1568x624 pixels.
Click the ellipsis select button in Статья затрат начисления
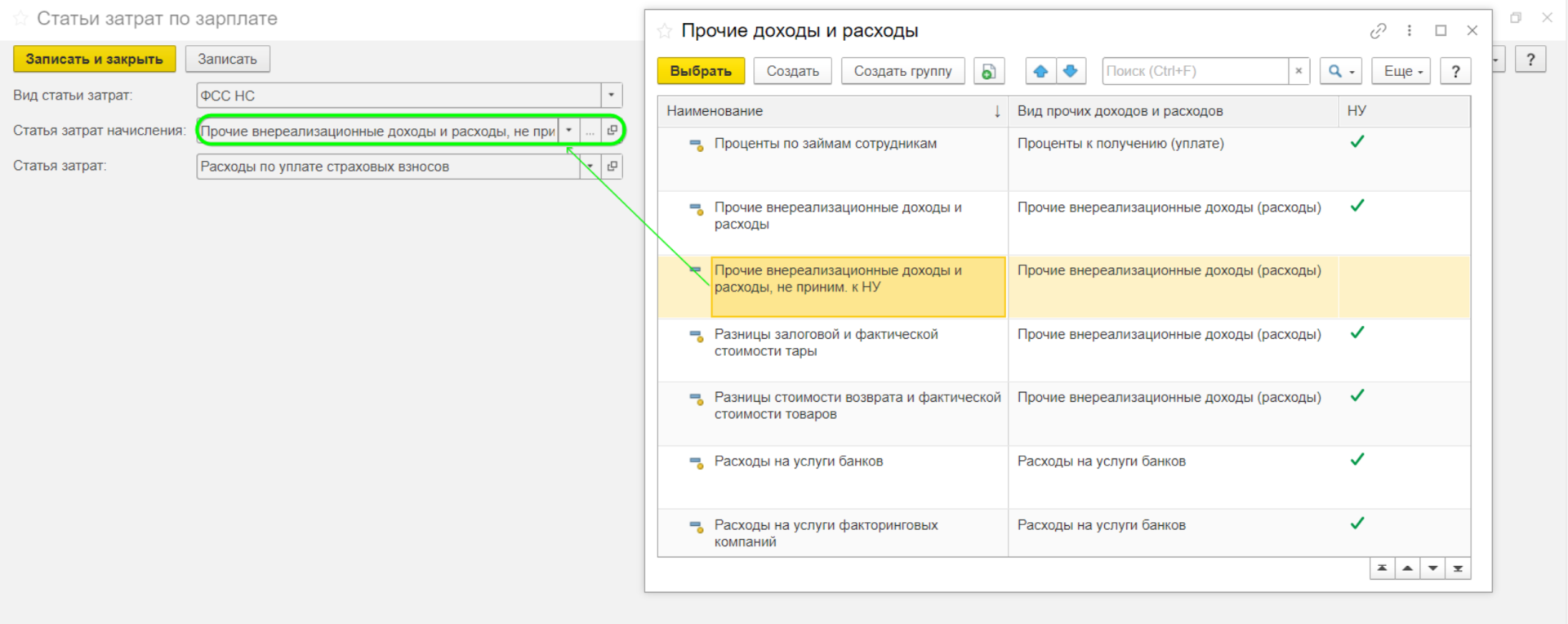pos(590,131)
